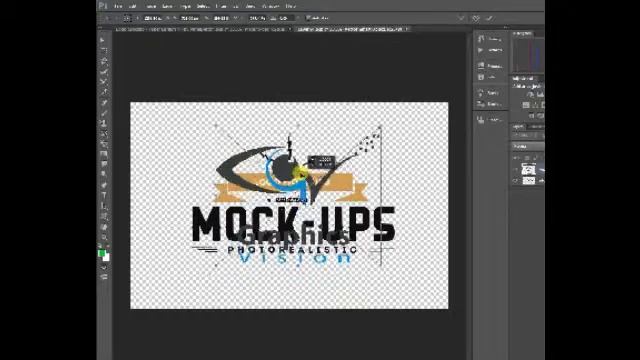Select the Move tool
Viewport: 640px width, 360px height.
click(x=102, y=40)
